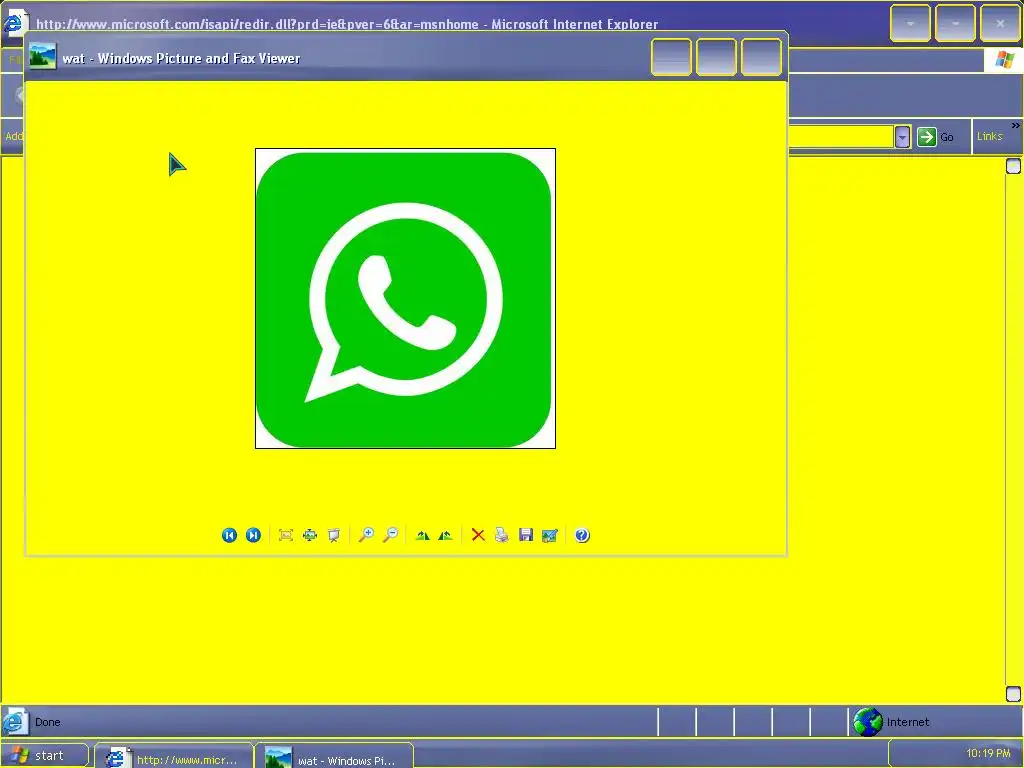The height and width of the screenshot is (768, 1024).
Task: Delete the picture with red X
Action: (x=478, y=536)
